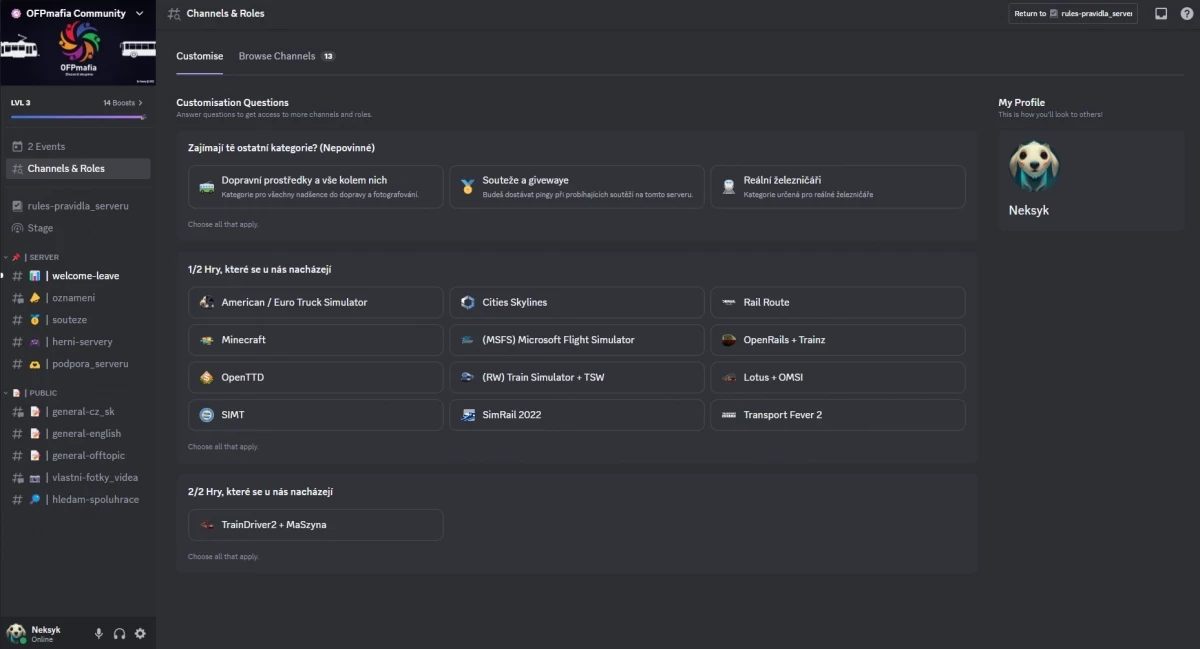
Task: Open the Inbox icon in the header
Action: 1161,14
